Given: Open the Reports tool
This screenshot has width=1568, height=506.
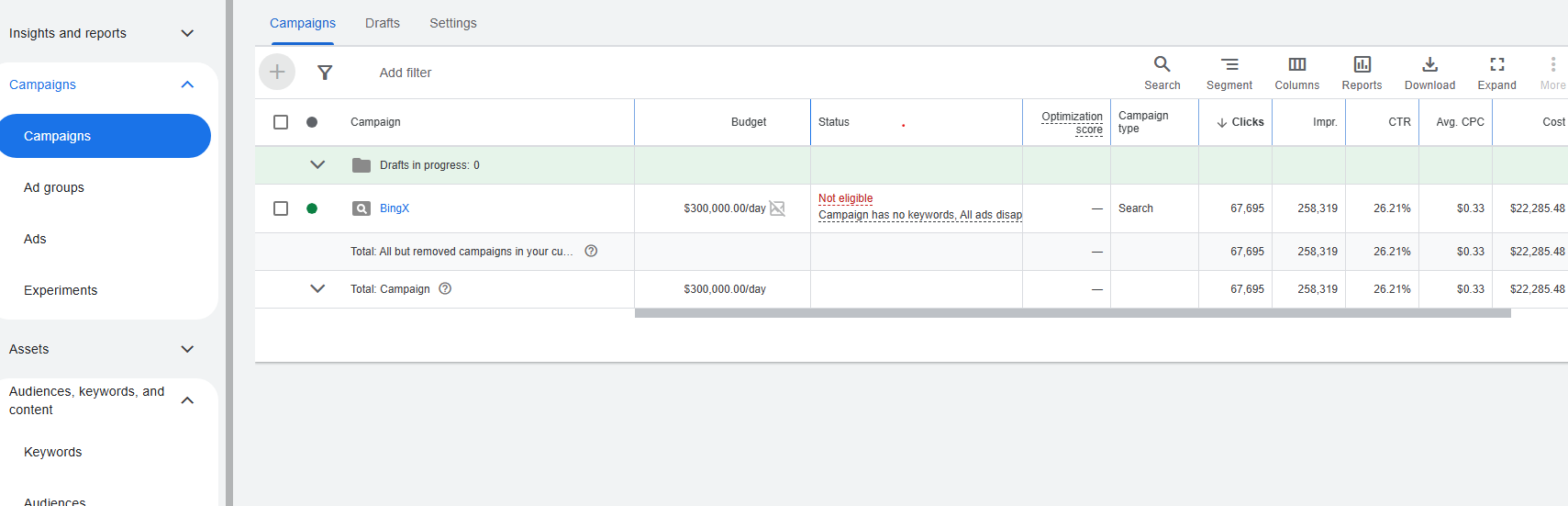Looking at the screenshot, I should click(1362, 73).
